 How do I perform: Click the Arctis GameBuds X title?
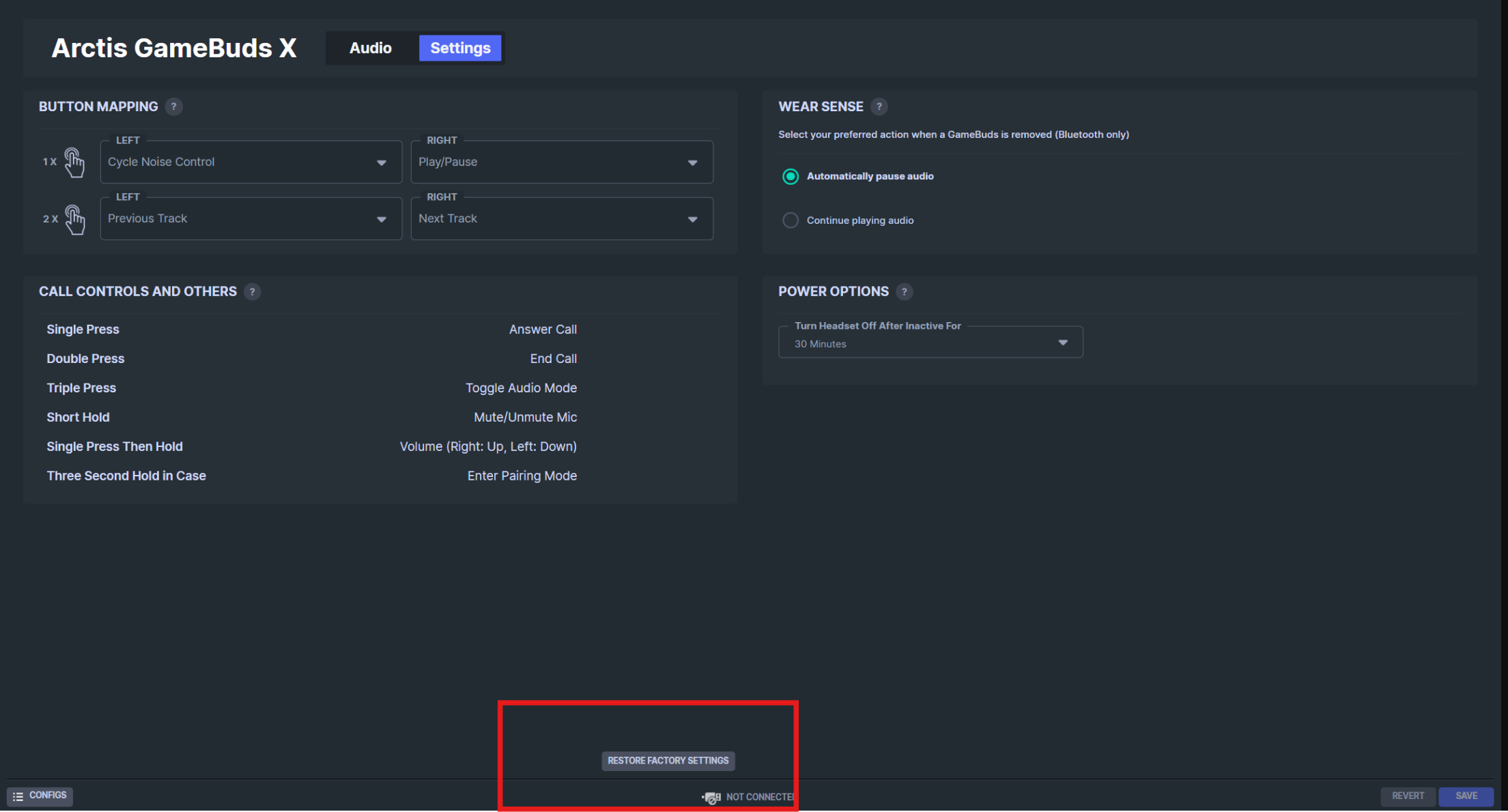coord(174,48)
